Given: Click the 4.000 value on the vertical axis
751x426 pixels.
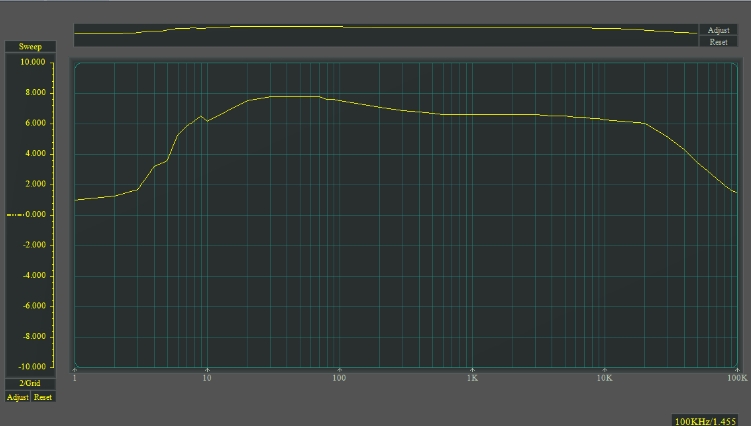Looking at the screenshot, I should [35, 153].
